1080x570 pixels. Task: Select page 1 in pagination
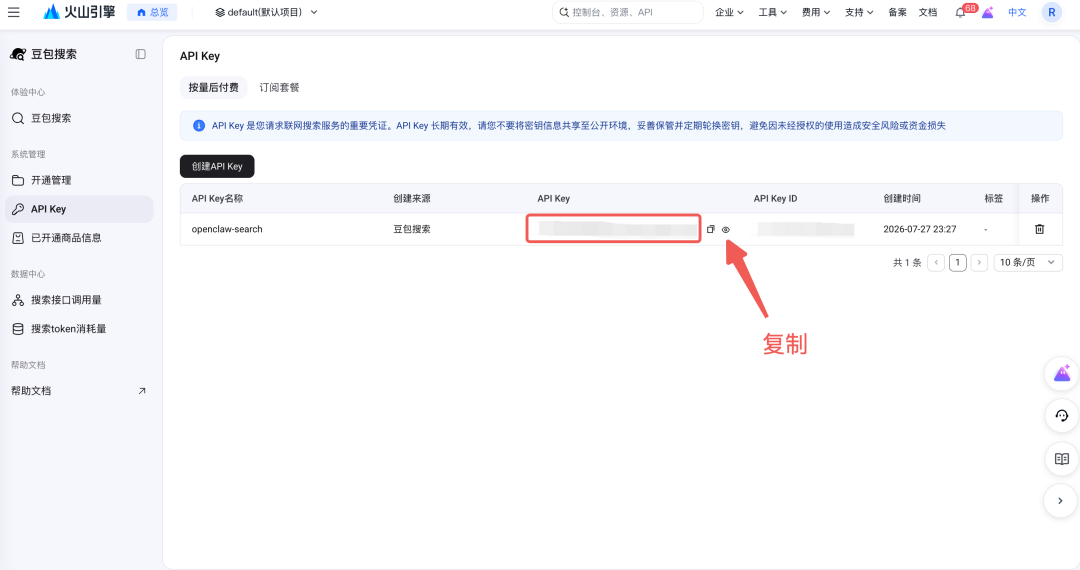point(957,262)
